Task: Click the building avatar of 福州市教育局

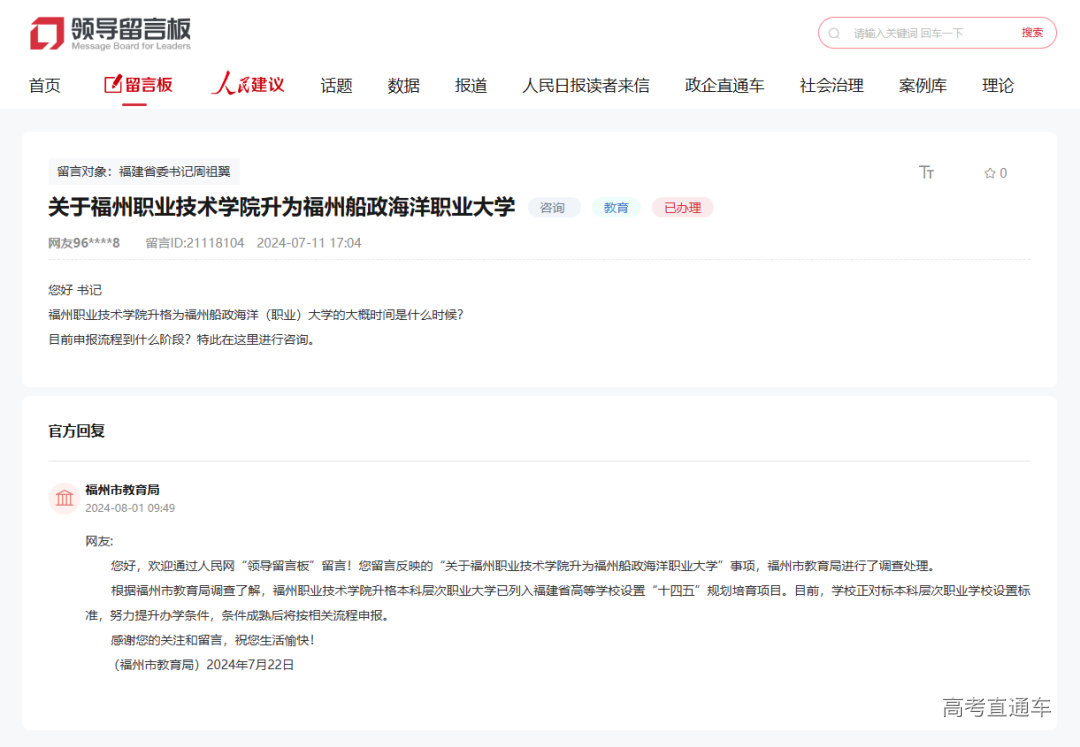Action: 64,498
